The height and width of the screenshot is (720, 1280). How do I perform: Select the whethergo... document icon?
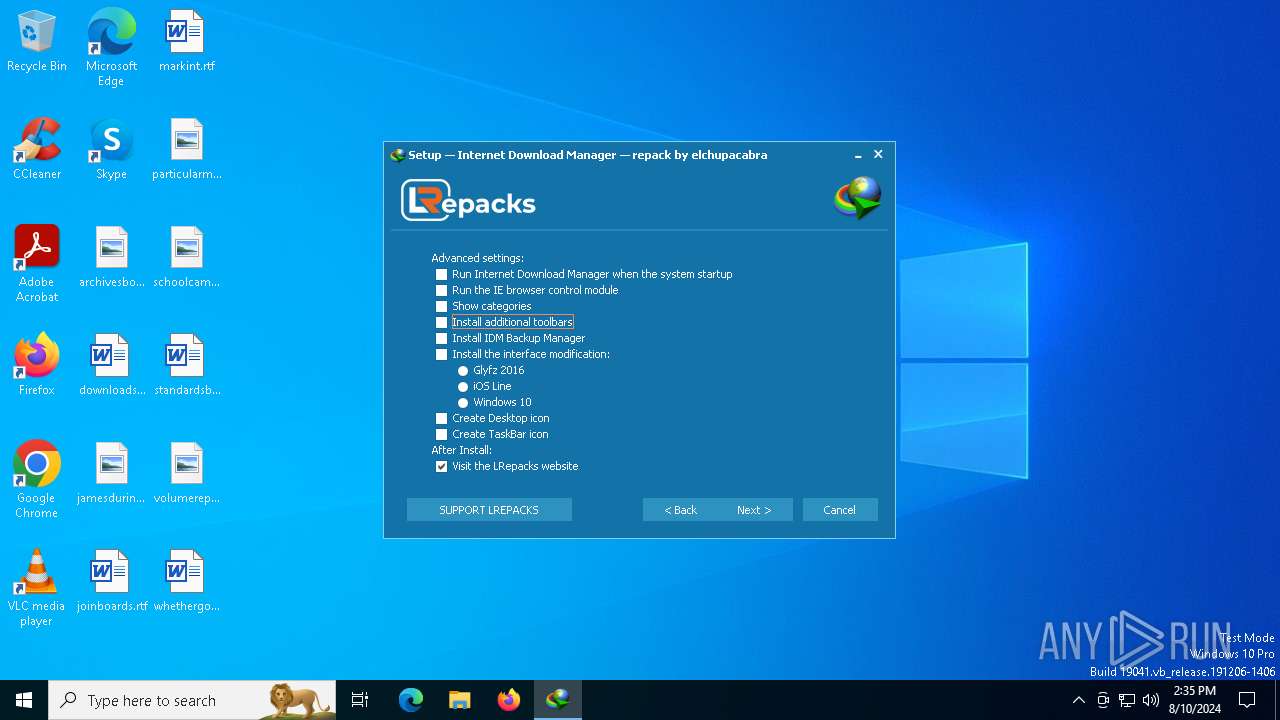point(186,582)
